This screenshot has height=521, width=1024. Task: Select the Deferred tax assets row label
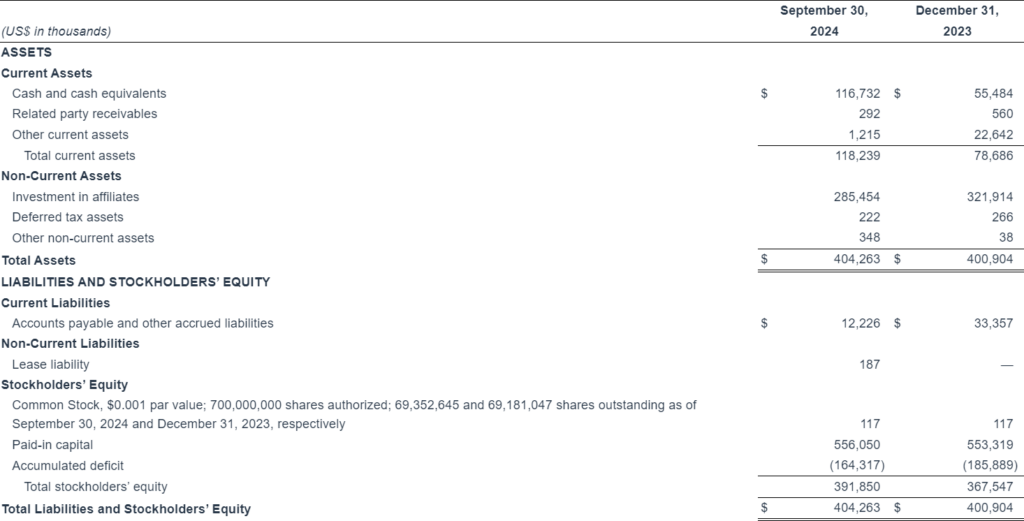pyautogui.click(x=68, y=217)
